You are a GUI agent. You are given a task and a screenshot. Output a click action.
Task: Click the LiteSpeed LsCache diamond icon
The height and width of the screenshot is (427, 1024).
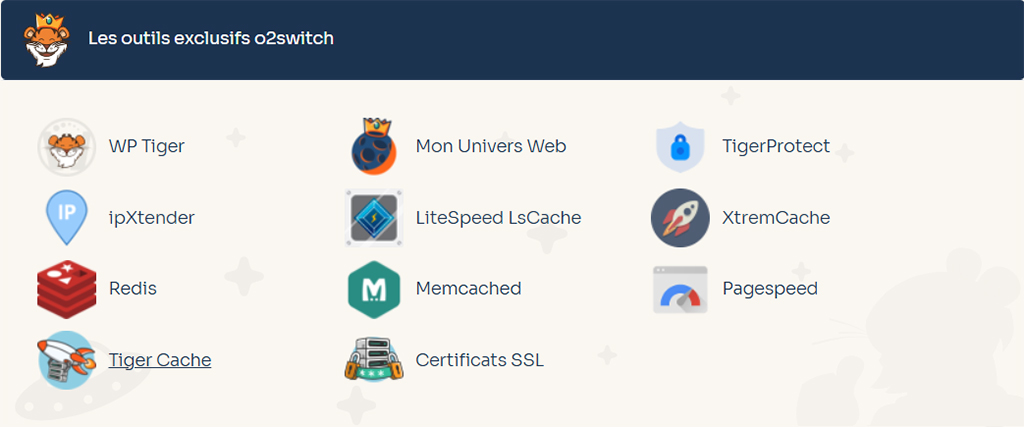(374, 218)
